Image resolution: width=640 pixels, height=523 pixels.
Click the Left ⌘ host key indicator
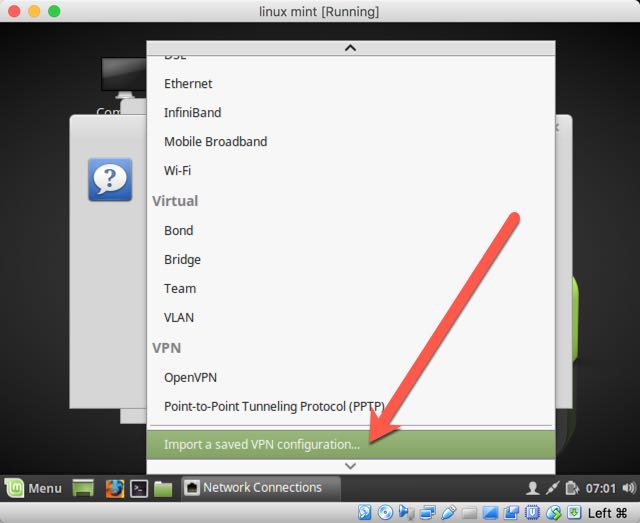[x=607, y=513]
